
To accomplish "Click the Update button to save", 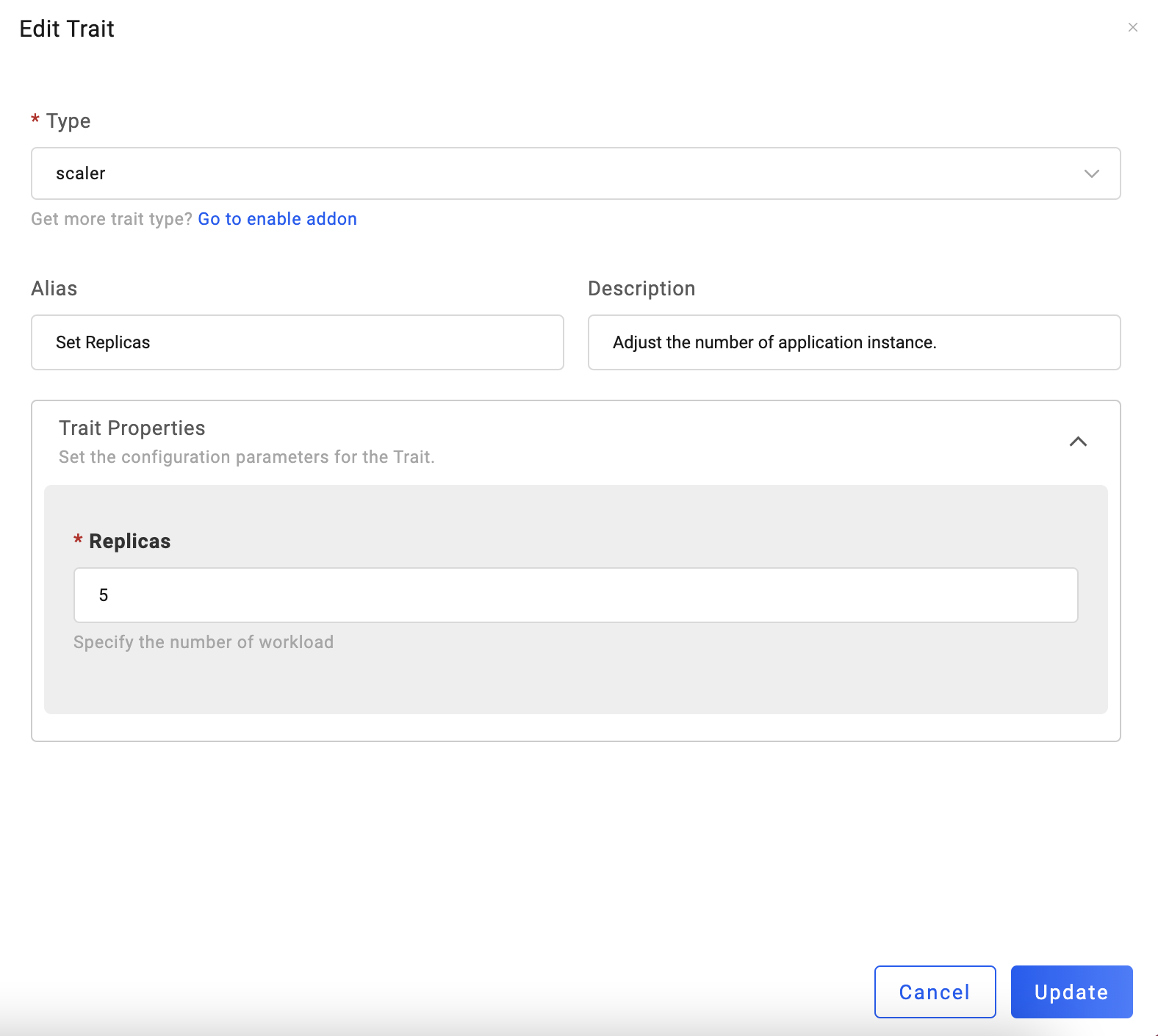I will click(1071, 992).
